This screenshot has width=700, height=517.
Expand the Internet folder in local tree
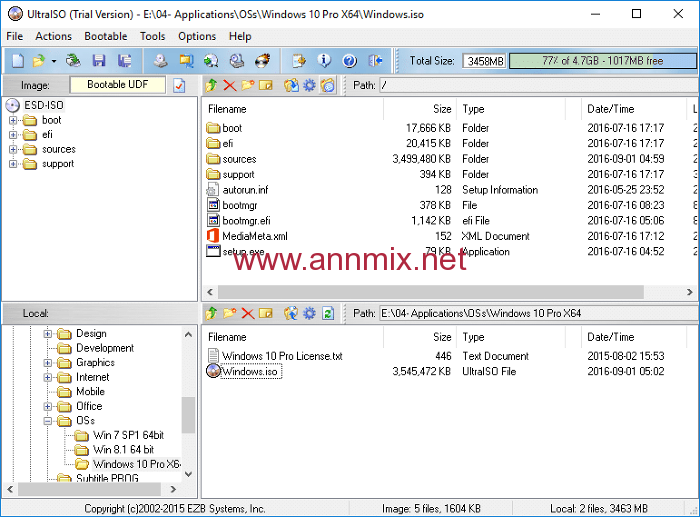tap(48, 378)
